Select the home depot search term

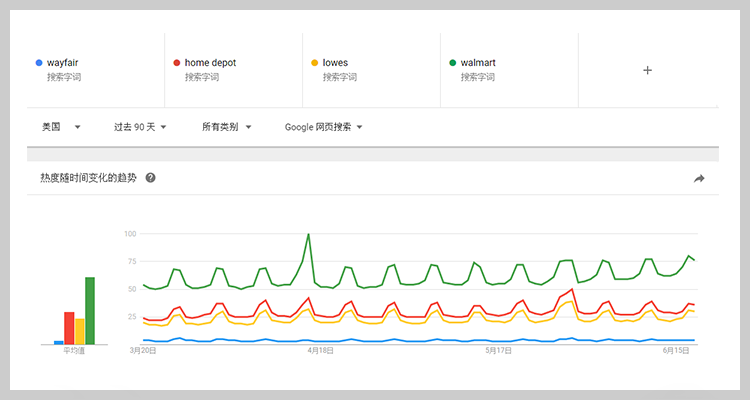tap(210, 63)
